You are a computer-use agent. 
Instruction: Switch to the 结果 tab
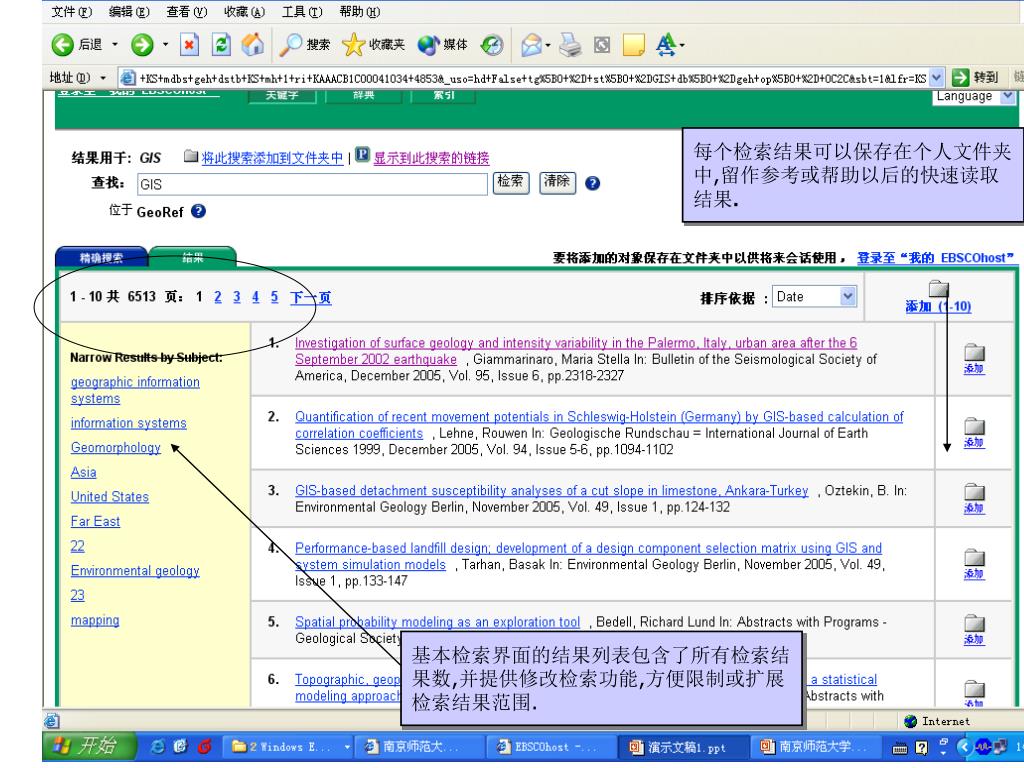tap(192, 257)
